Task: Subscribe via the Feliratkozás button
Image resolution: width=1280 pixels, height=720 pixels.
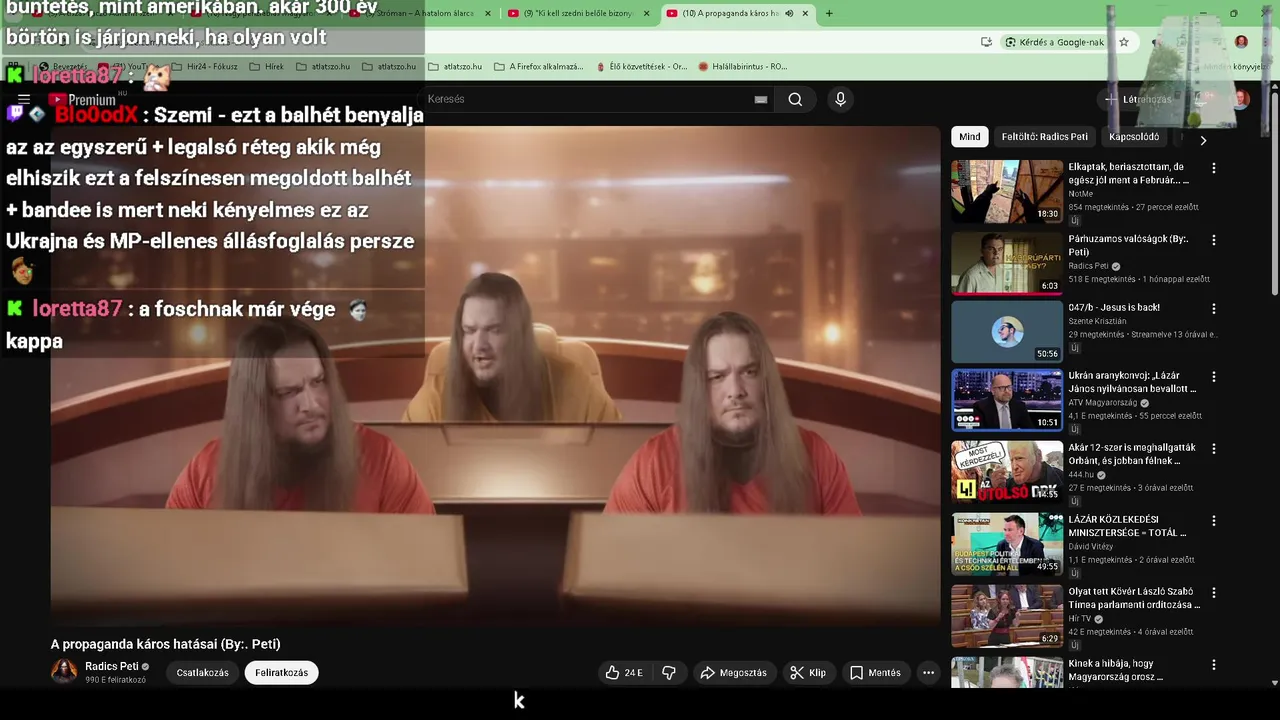Action: point(281,673)
